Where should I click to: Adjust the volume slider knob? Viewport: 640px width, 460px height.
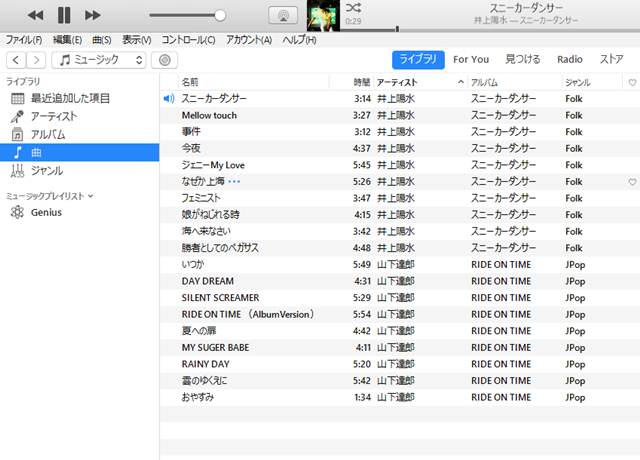pyautogui.click(x=220, y=16)
